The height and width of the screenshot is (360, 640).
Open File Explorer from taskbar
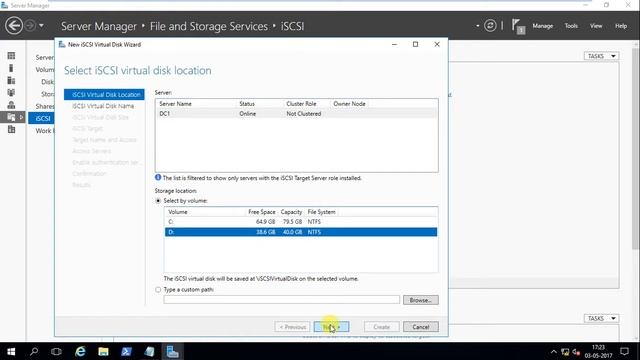tap(103, 351)
